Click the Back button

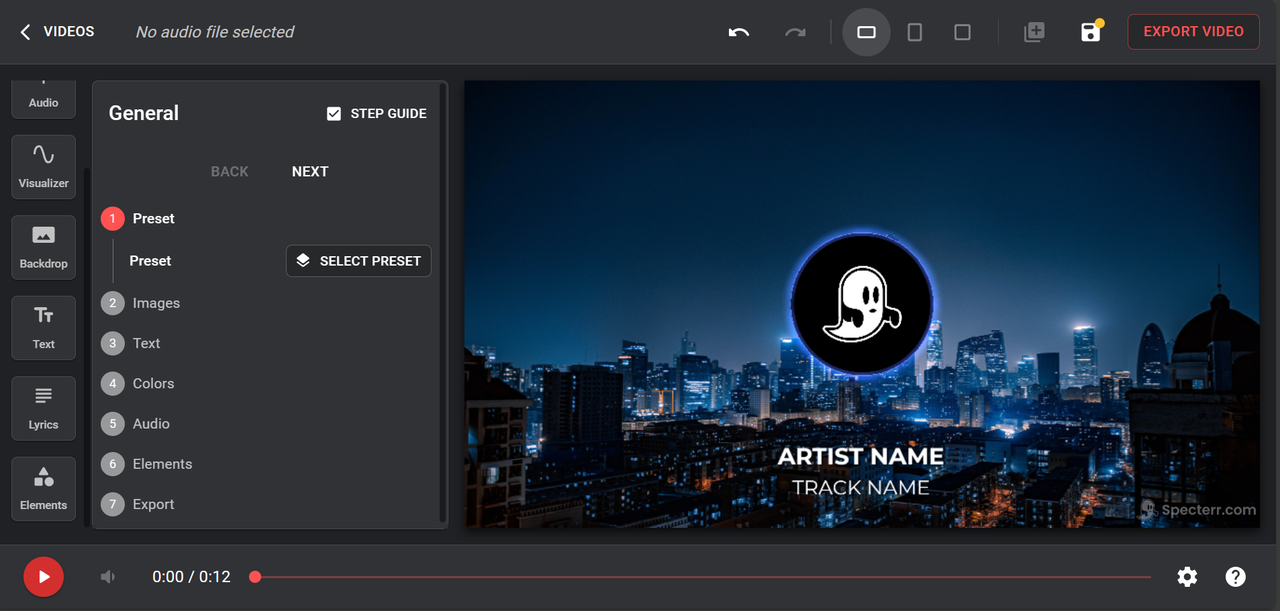230,172
